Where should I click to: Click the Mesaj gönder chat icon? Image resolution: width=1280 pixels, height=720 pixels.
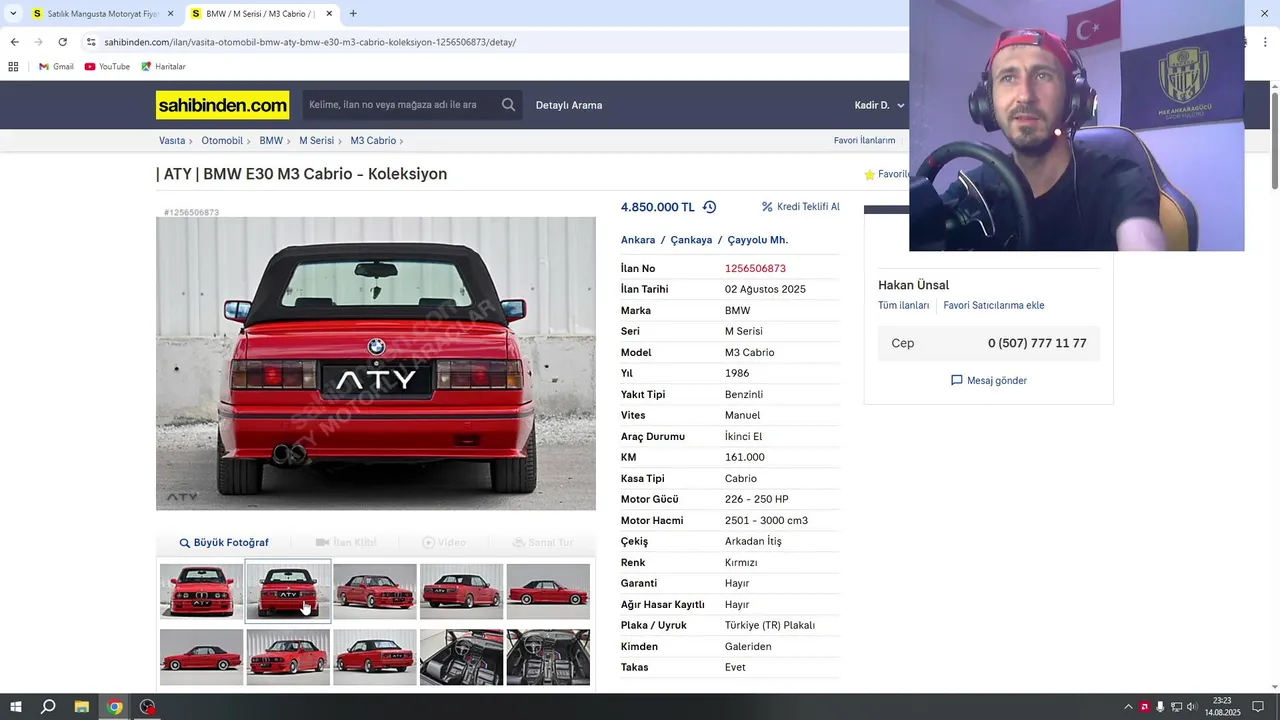click(x=957, y=380)
